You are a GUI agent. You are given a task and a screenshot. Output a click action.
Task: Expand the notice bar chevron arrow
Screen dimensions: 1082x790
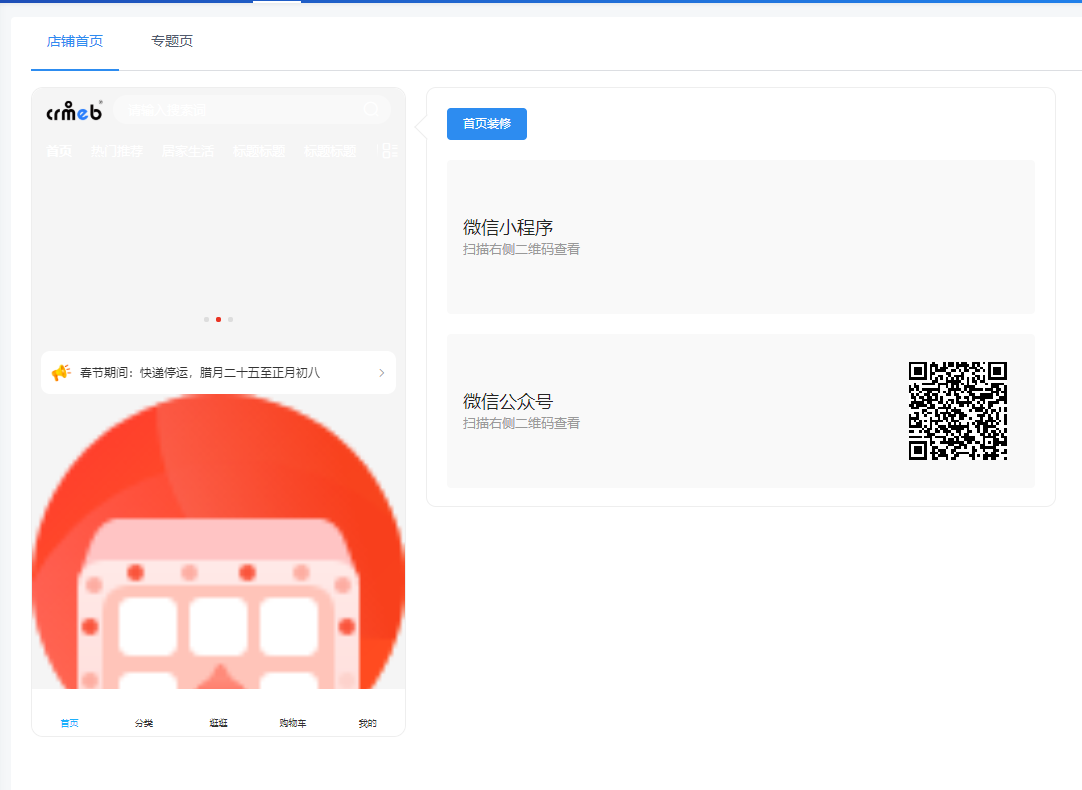(379, 371)
